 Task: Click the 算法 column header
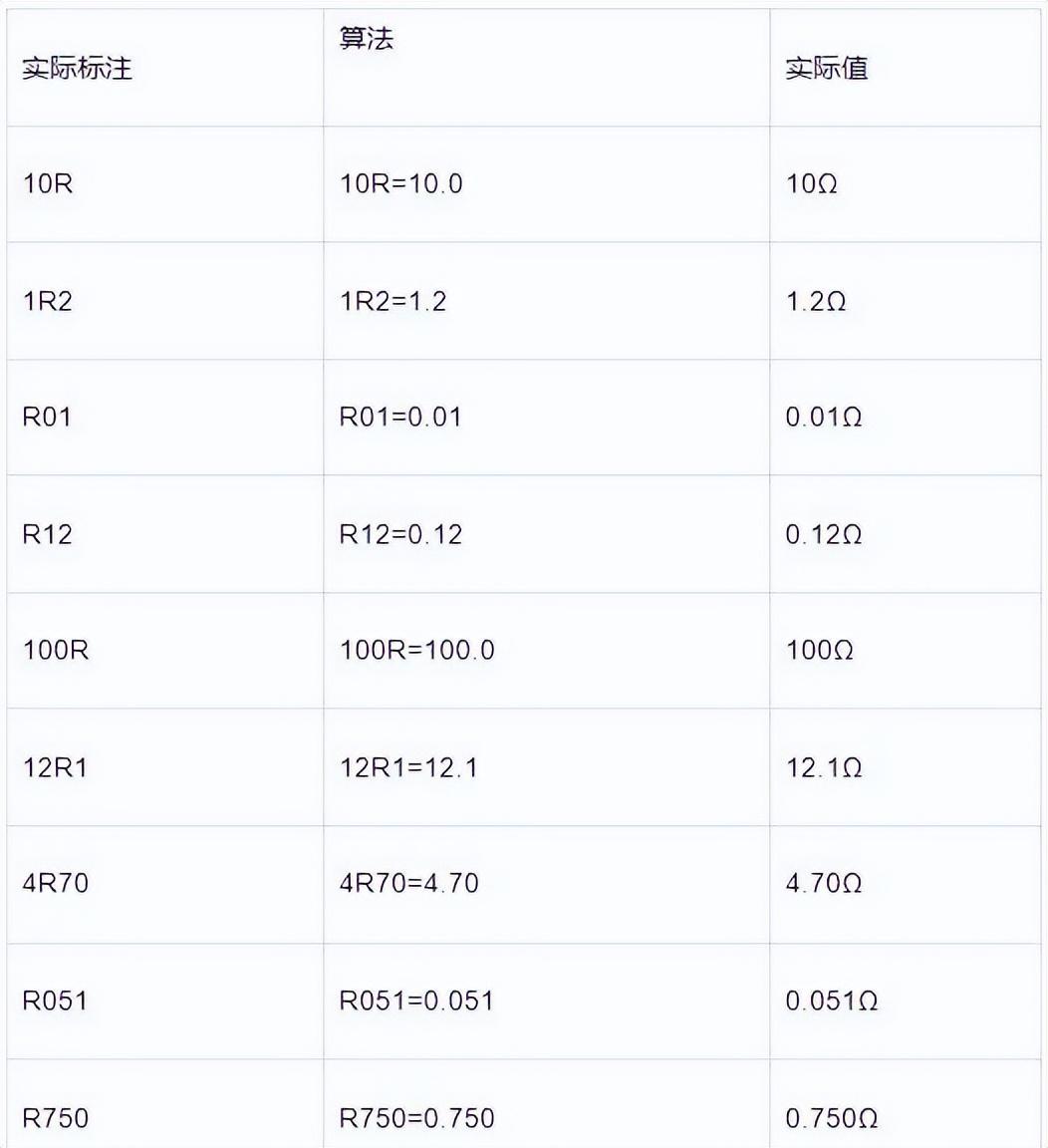367,39
